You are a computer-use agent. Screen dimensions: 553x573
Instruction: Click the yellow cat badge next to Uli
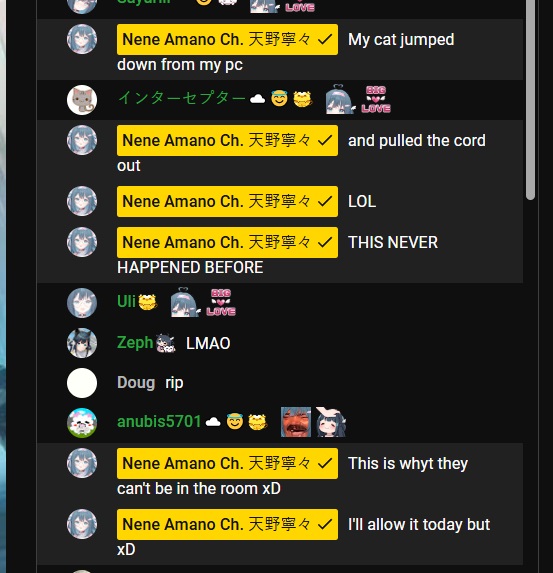tap(147, 302)
